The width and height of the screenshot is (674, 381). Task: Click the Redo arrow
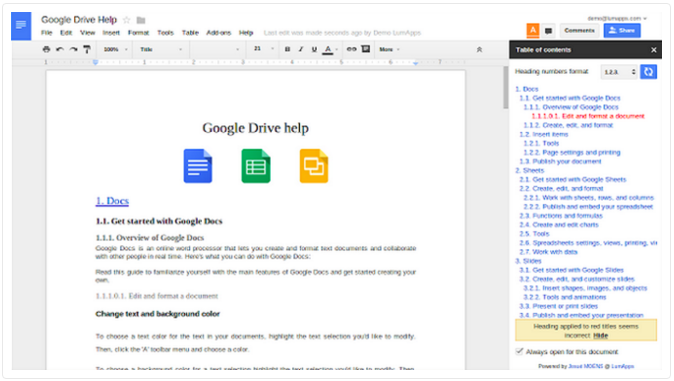click(74, 49)
